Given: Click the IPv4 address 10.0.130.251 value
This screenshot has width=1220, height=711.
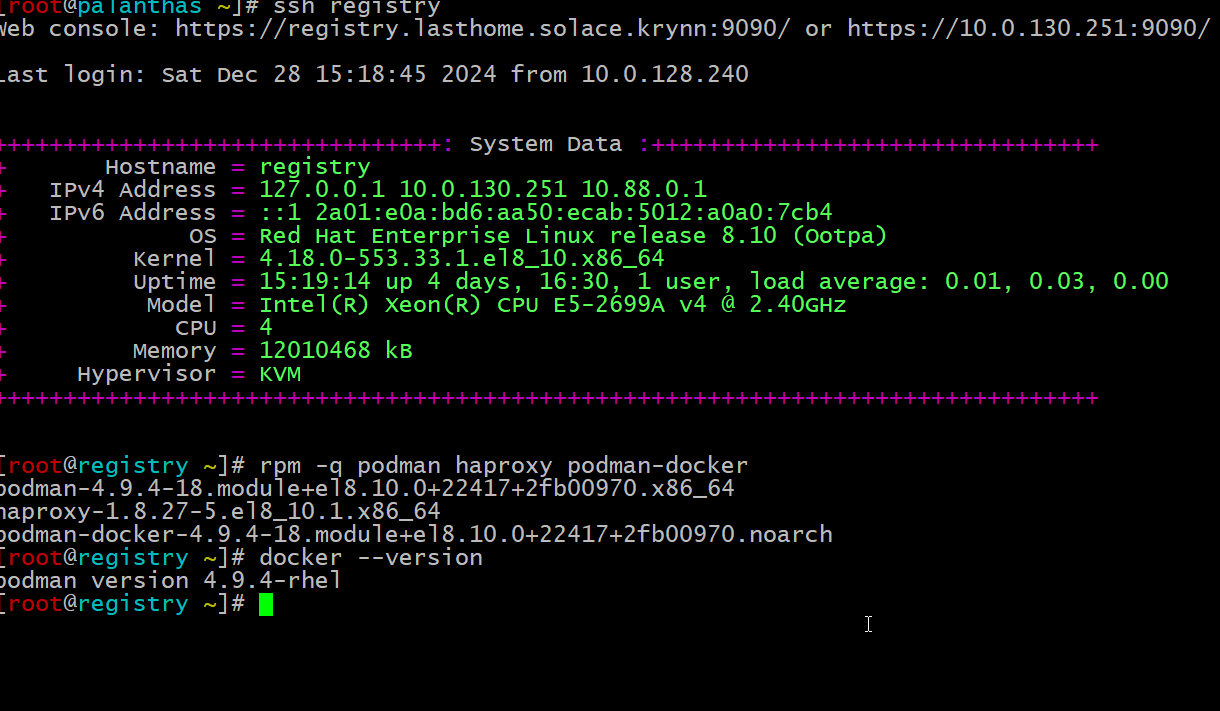Looking at the screenshot, I should [x=483, y=190].
